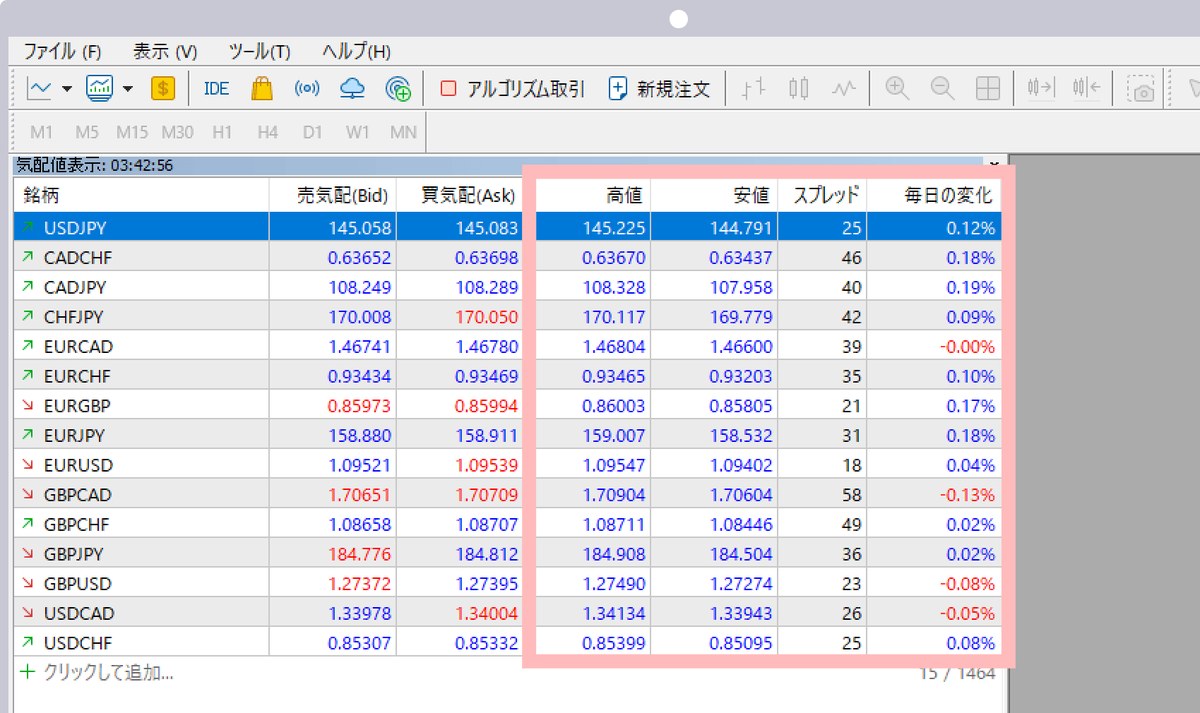Screen dimensions: 1200x713
Task: Select bar chart icon
Action: pyautogui.click(x=753, y=88)
